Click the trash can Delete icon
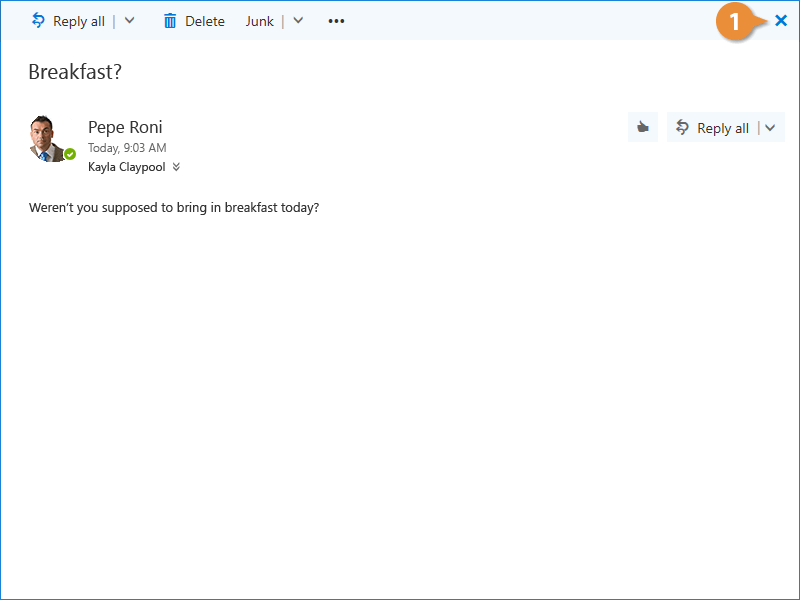Screen dimensions: 800x600 (170, 21)
